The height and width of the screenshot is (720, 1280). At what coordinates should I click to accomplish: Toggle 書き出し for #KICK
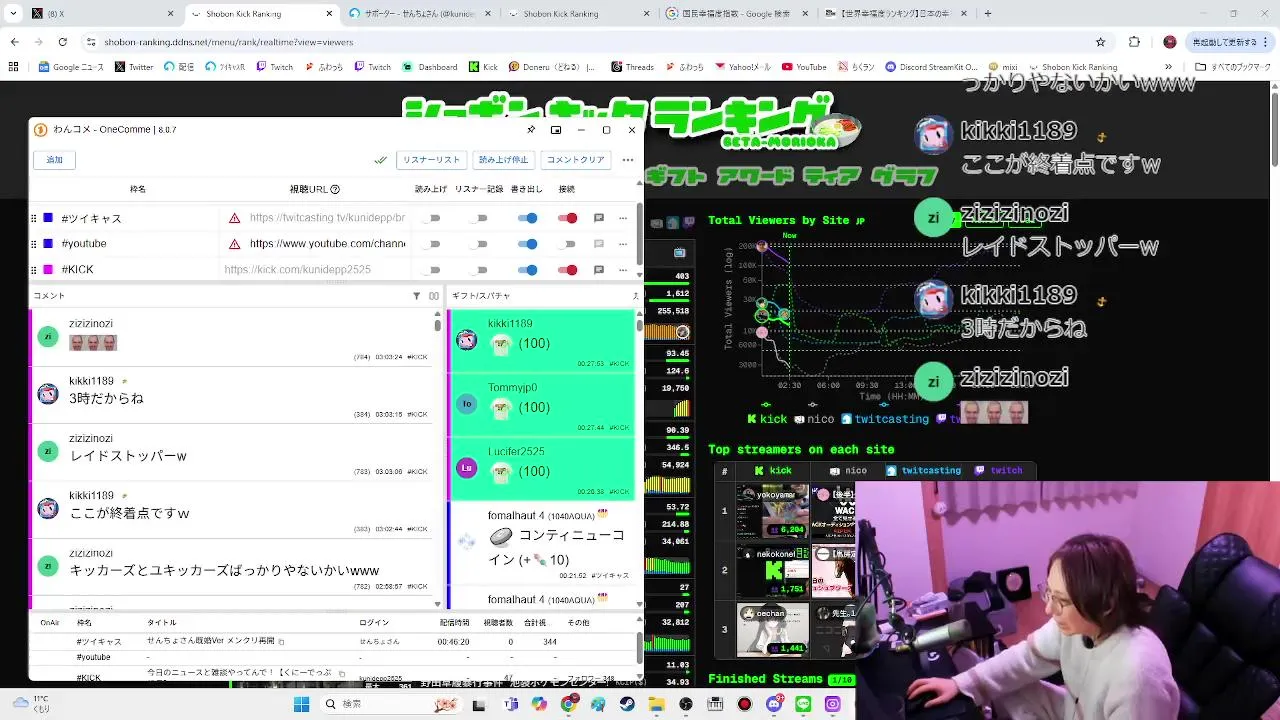[x=527, y=270]
